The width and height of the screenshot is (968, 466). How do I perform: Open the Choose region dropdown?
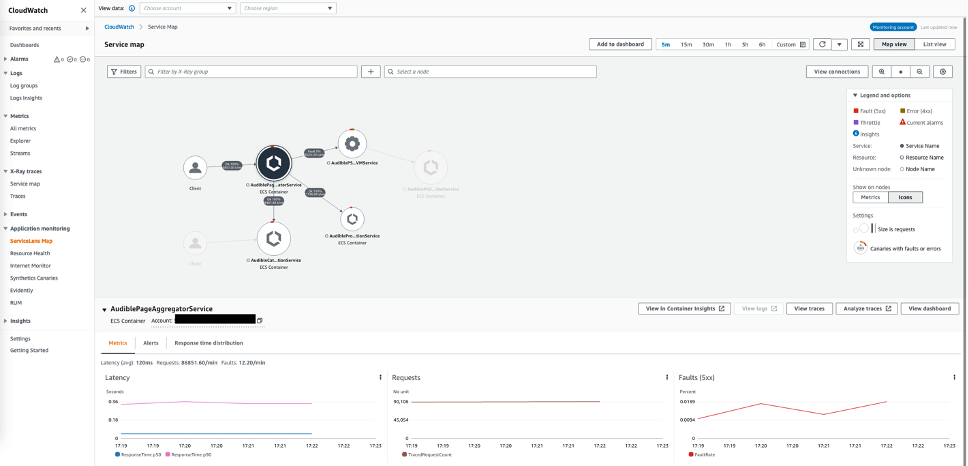288,9
